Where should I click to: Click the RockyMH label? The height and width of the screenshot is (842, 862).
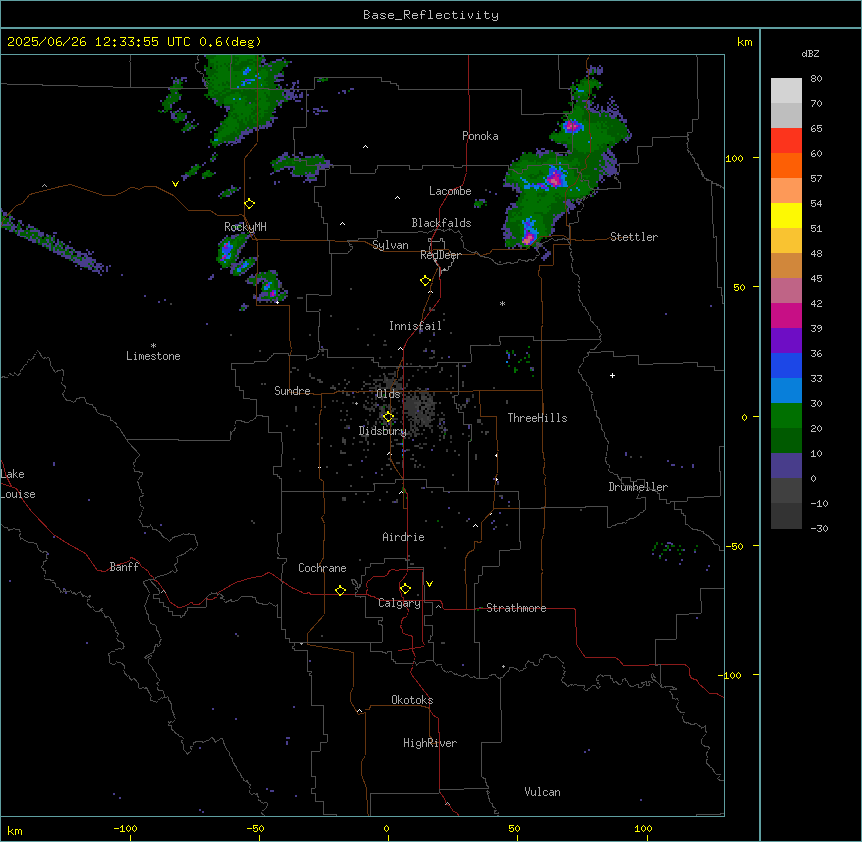tap(245, 227)
